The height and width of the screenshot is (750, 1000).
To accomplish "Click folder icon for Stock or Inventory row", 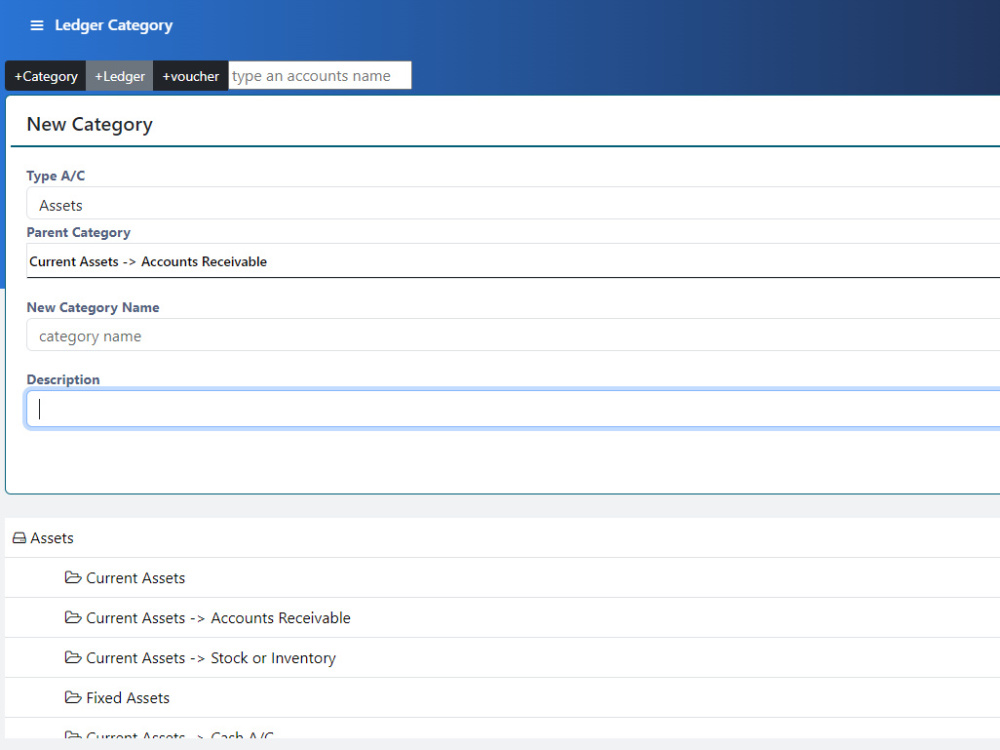I will coord(73,657).
